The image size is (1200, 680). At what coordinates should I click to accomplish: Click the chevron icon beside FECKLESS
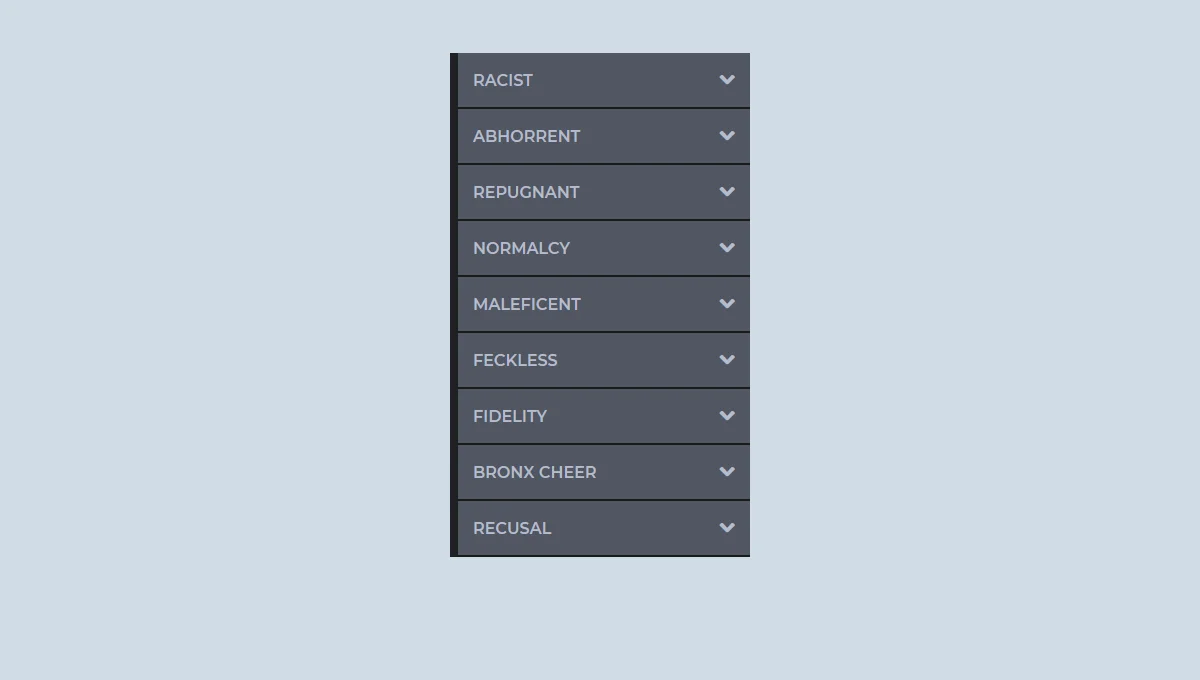(x=727, y=360)
